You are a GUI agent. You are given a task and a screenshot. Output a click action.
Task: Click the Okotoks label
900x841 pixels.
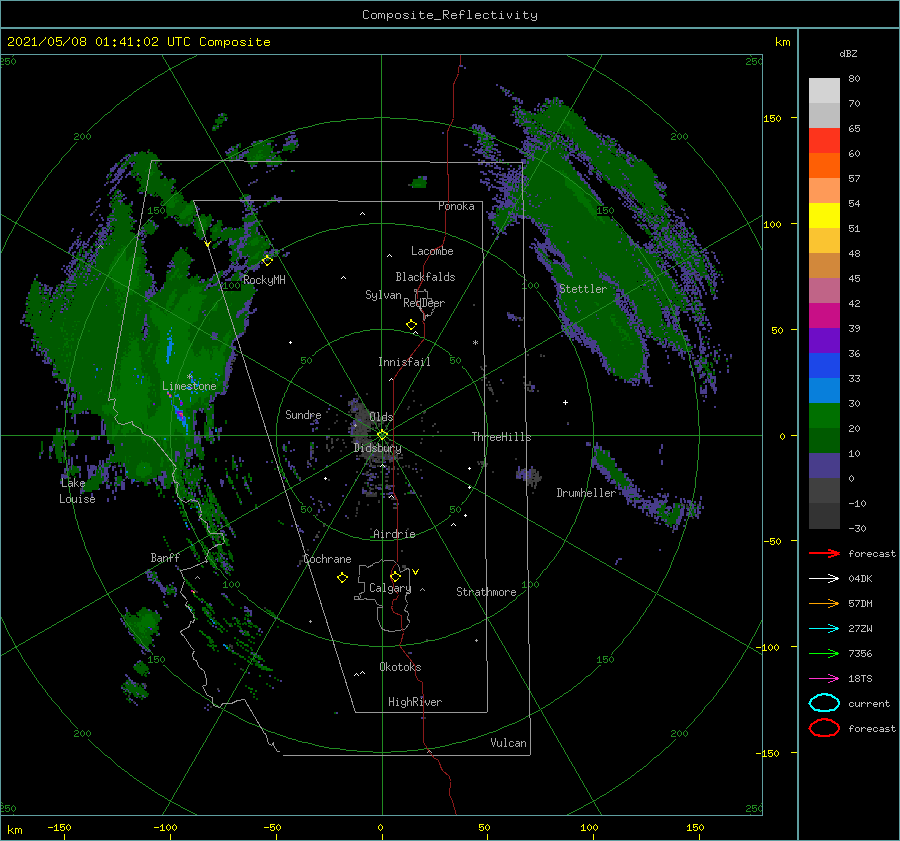pos(400,667)
